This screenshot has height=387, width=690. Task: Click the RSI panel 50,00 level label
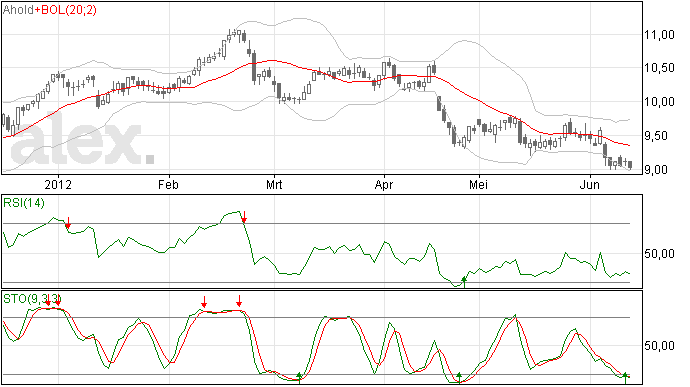pos(659,254)
